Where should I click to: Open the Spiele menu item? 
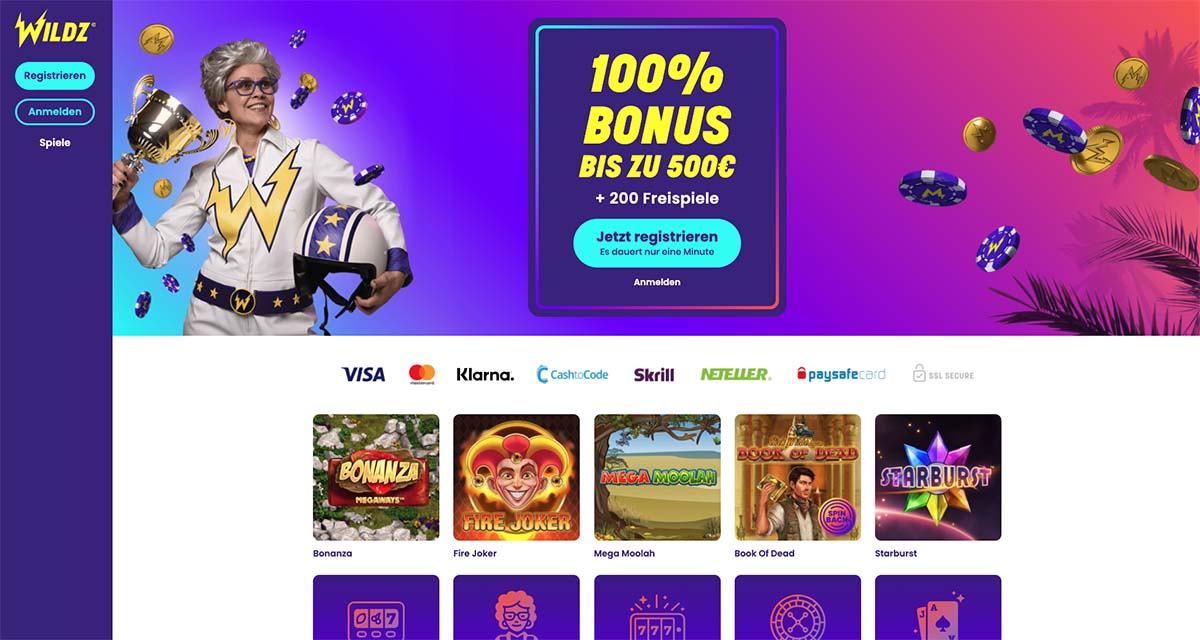(55, 143)
